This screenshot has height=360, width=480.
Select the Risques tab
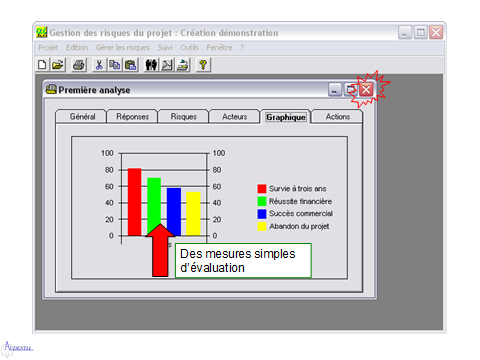click(183, 117)
